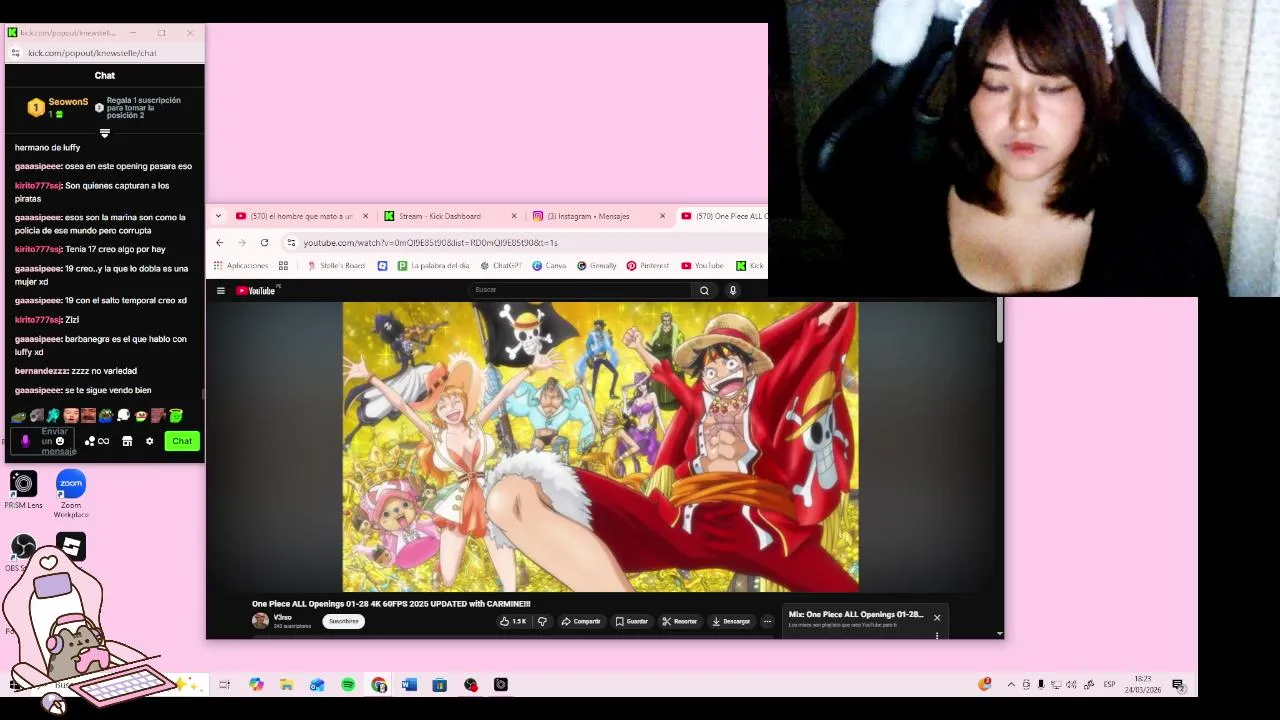Screen dimensions: 1280x720
Task: Click Recortar clip button
Action: tap(680, 621)
